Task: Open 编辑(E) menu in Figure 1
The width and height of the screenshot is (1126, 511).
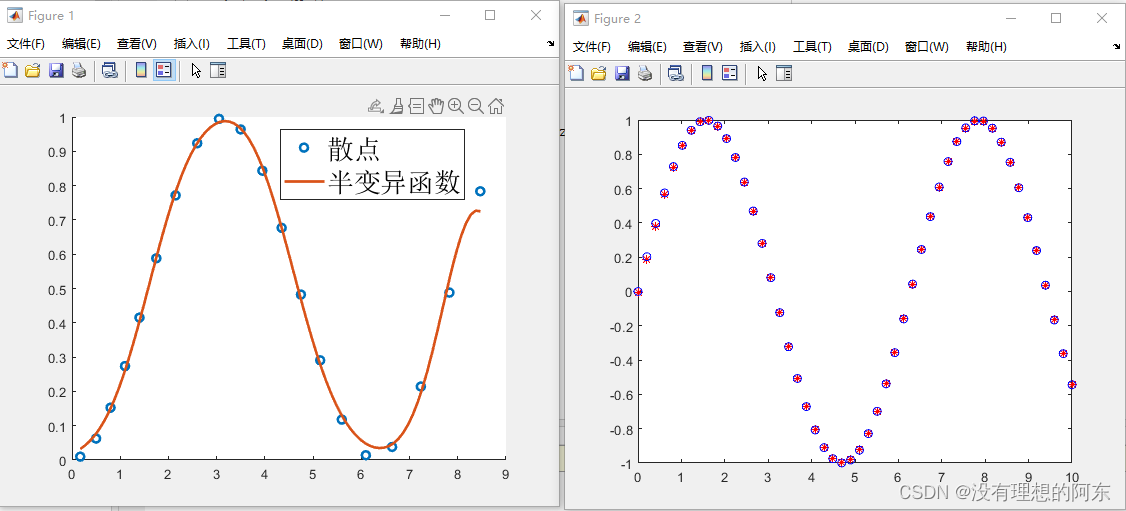Action: [x=81, y=44]
